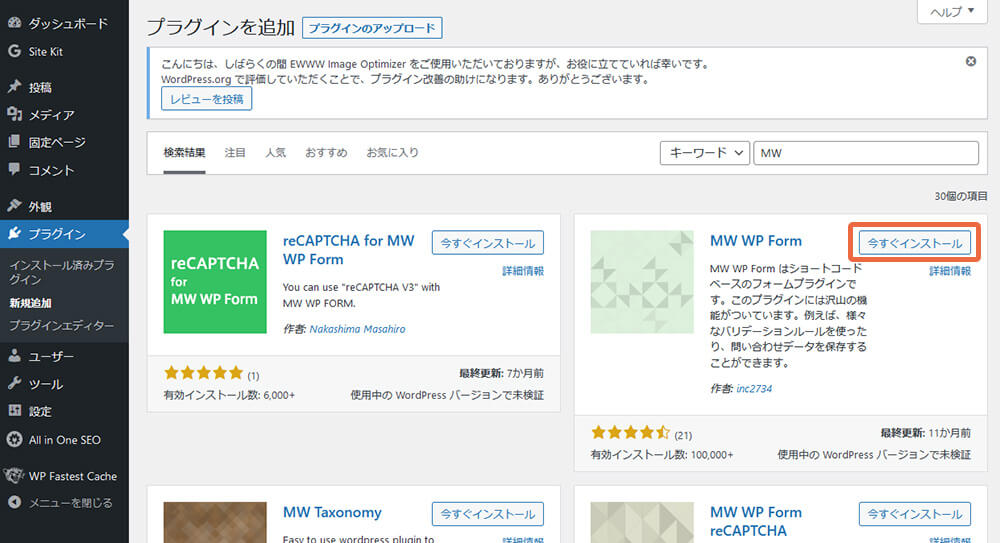The width and height of the screenshot is (1000, 543).
Task: Install MW WP Form plugin now
Action: tap(915, 243)
